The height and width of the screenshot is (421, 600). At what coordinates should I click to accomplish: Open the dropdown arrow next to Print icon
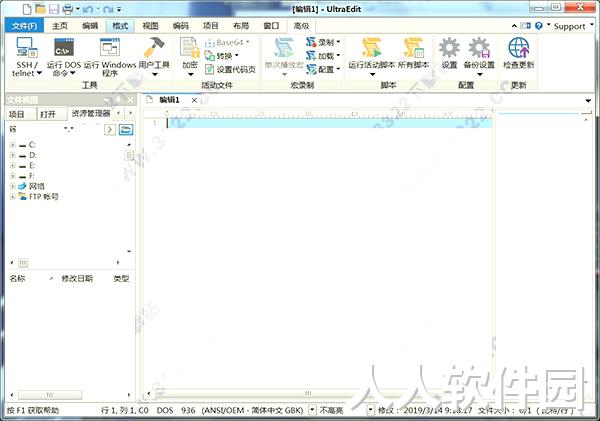[x=78, y=9]
